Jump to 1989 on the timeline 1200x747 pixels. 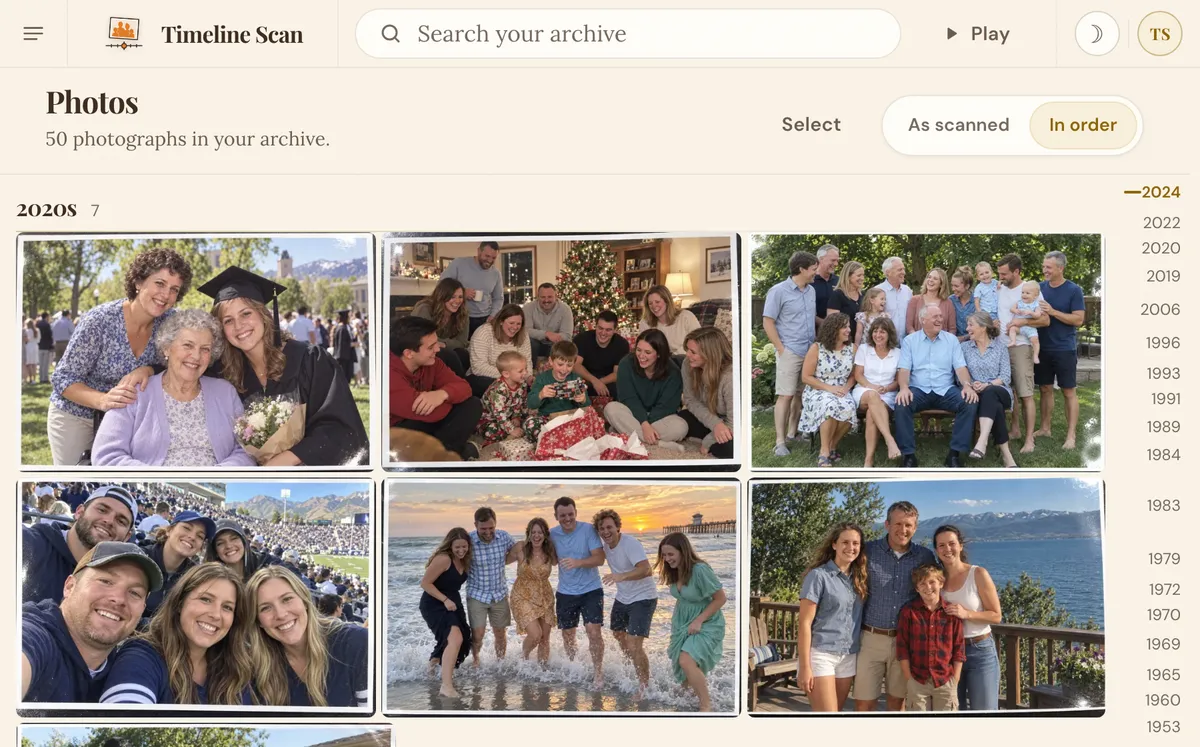coord(1163,427)
